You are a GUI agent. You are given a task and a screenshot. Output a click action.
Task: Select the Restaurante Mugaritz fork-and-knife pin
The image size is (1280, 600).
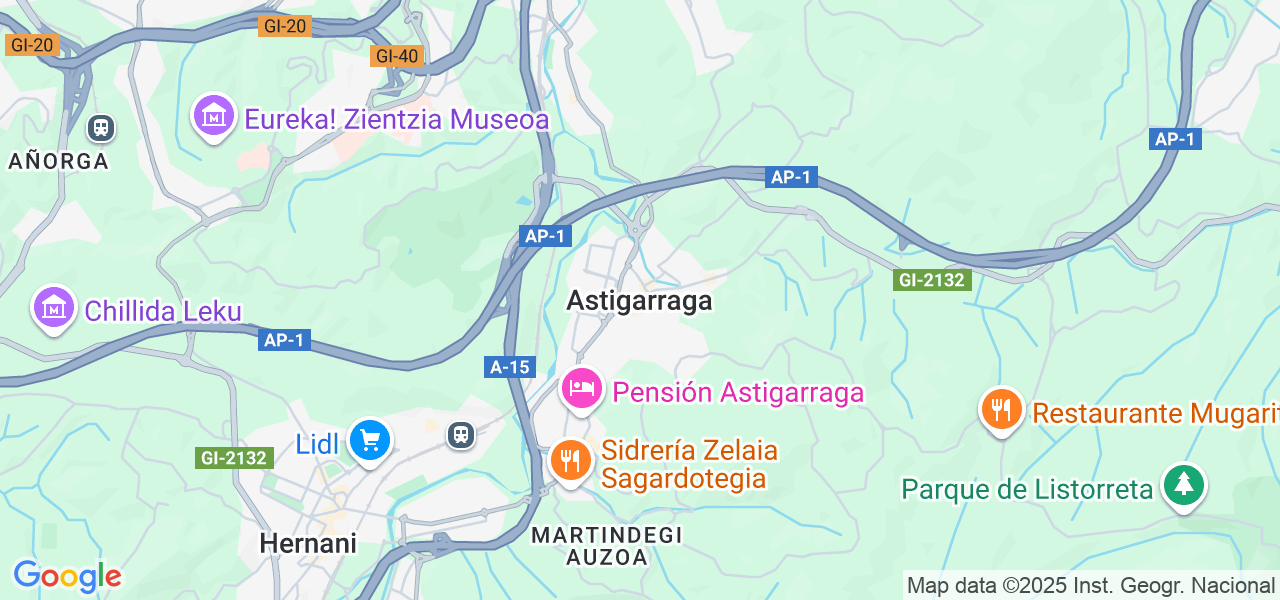point(1001,410)
